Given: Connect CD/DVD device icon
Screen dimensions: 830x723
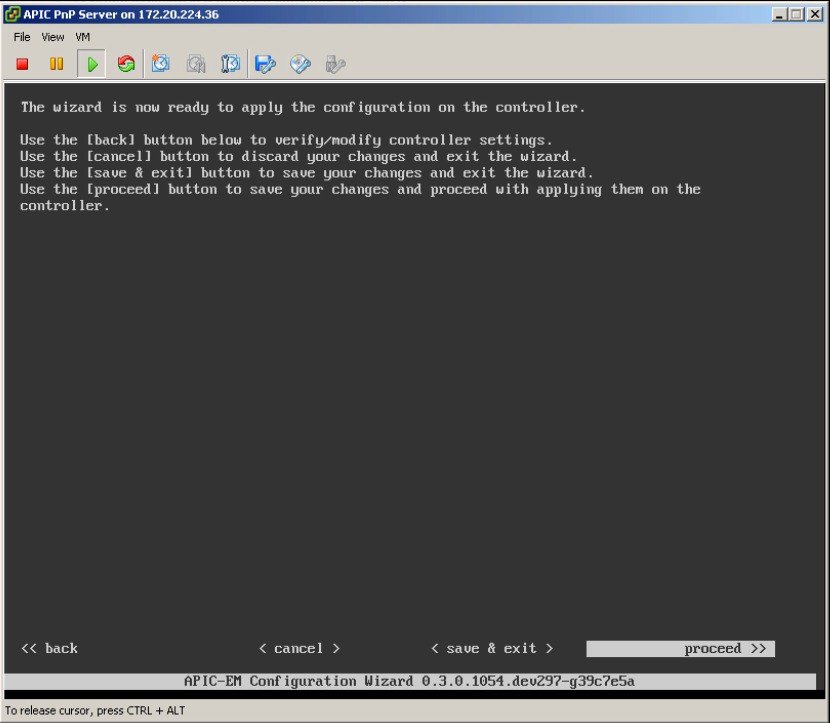Looking at the screenshot, I should point(300,64).
